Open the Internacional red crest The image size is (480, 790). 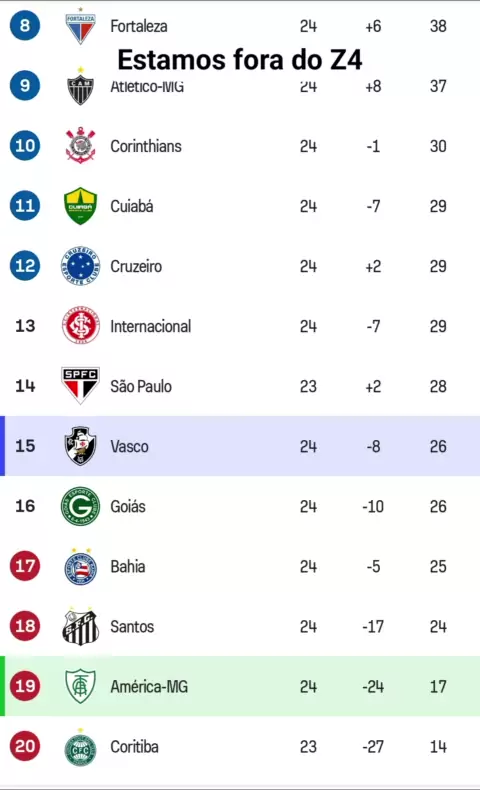(81, 325)
